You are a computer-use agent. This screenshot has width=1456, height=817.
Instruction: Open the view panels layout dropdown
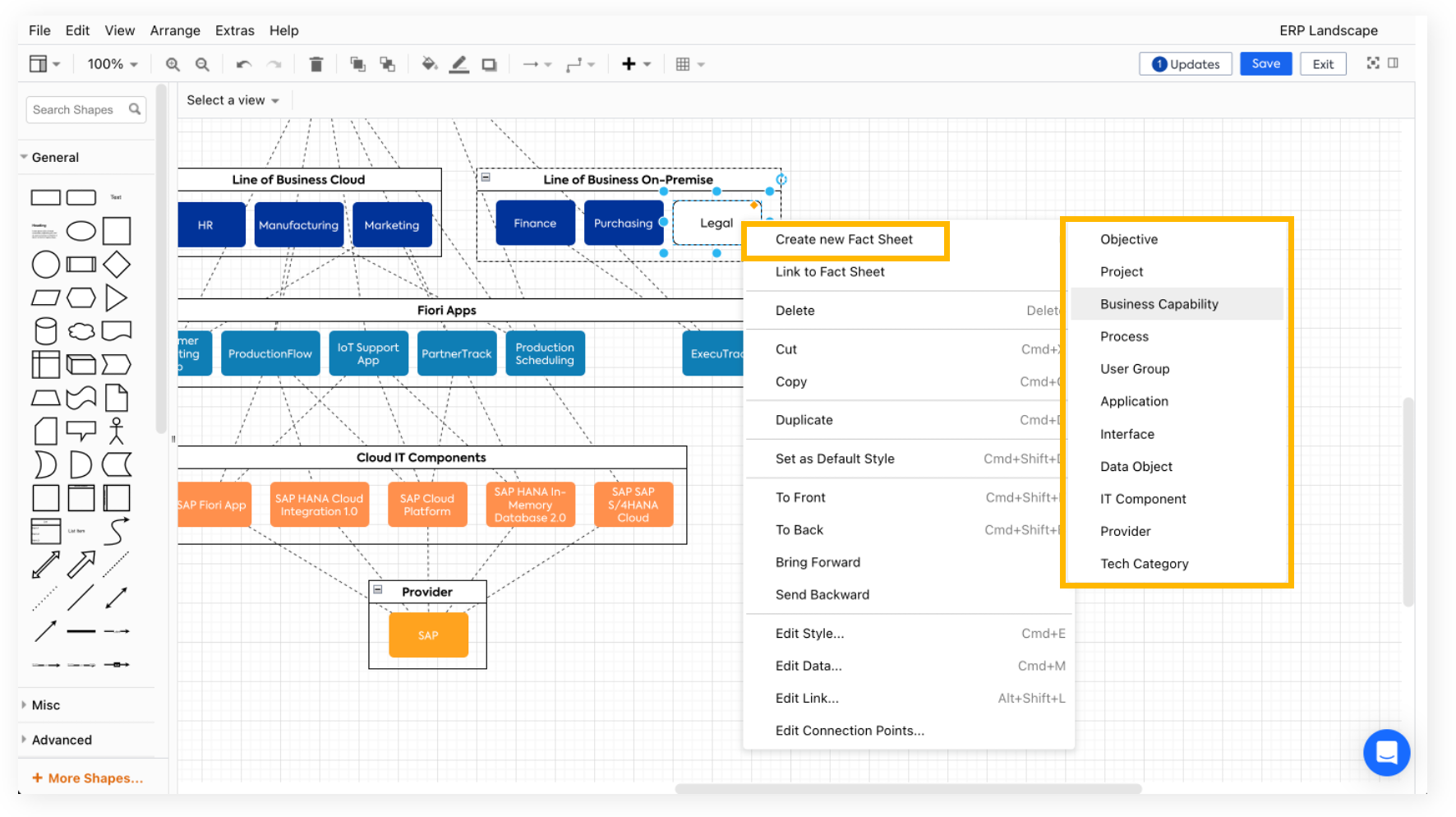[45, 64]
